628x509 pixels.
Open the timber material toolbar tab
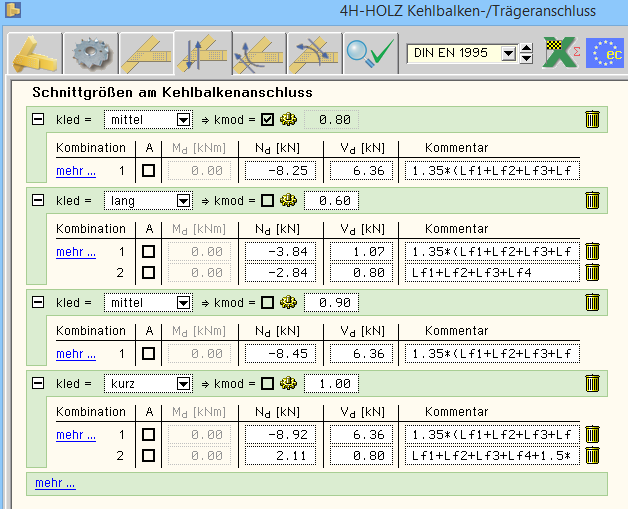point(33,53)
